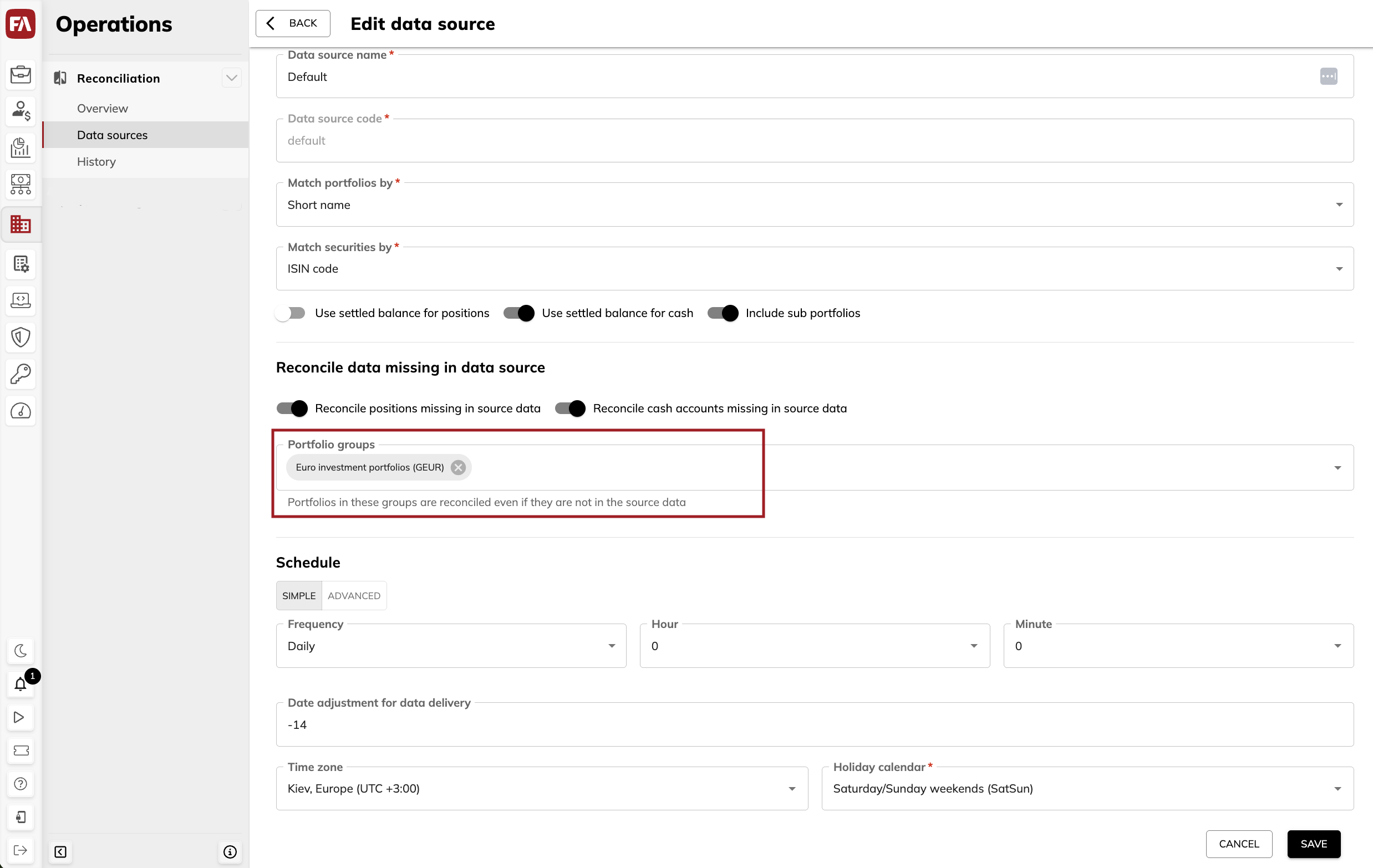Select Data sources menu item

coord(145,135)
